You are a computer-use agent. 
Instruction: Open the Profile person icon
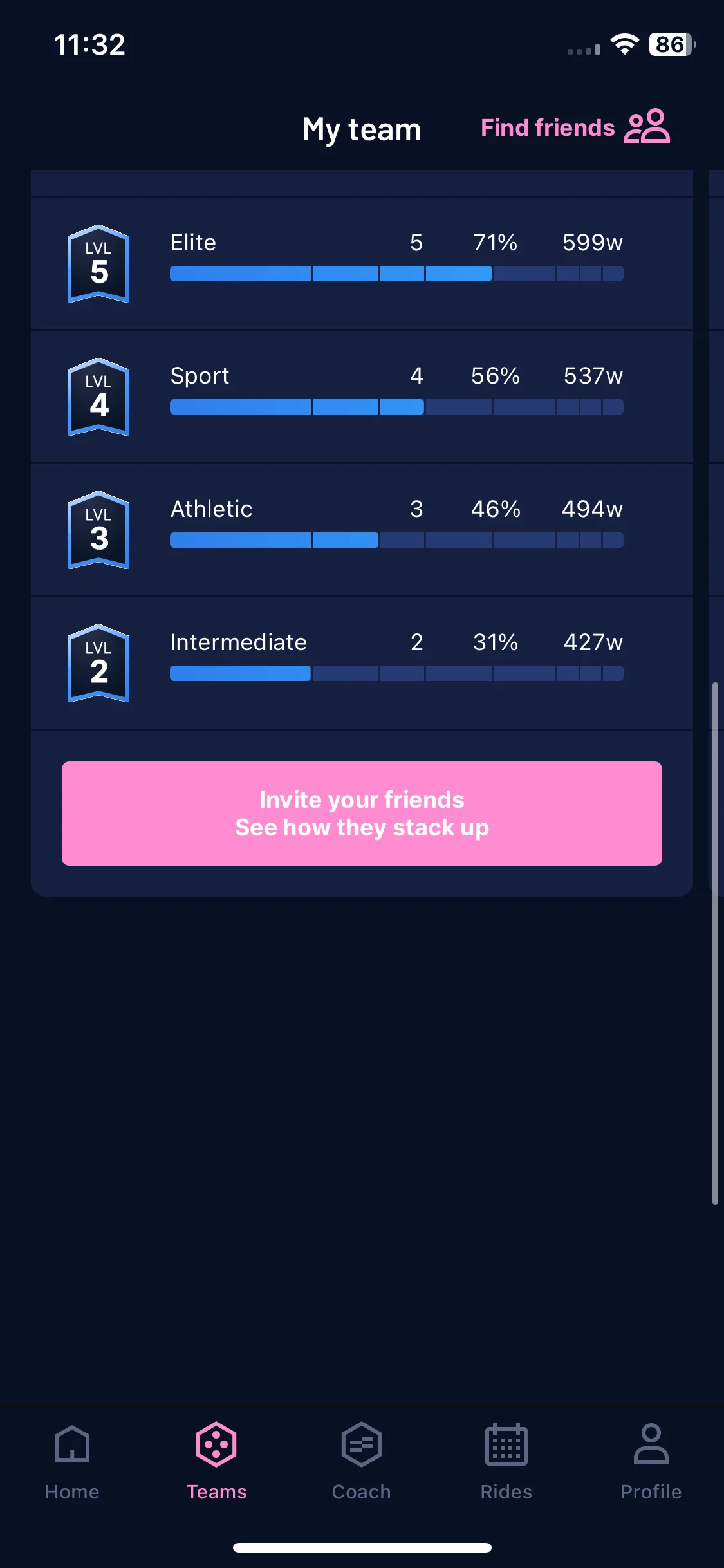pyautogui.click(x=651, y=1444)
